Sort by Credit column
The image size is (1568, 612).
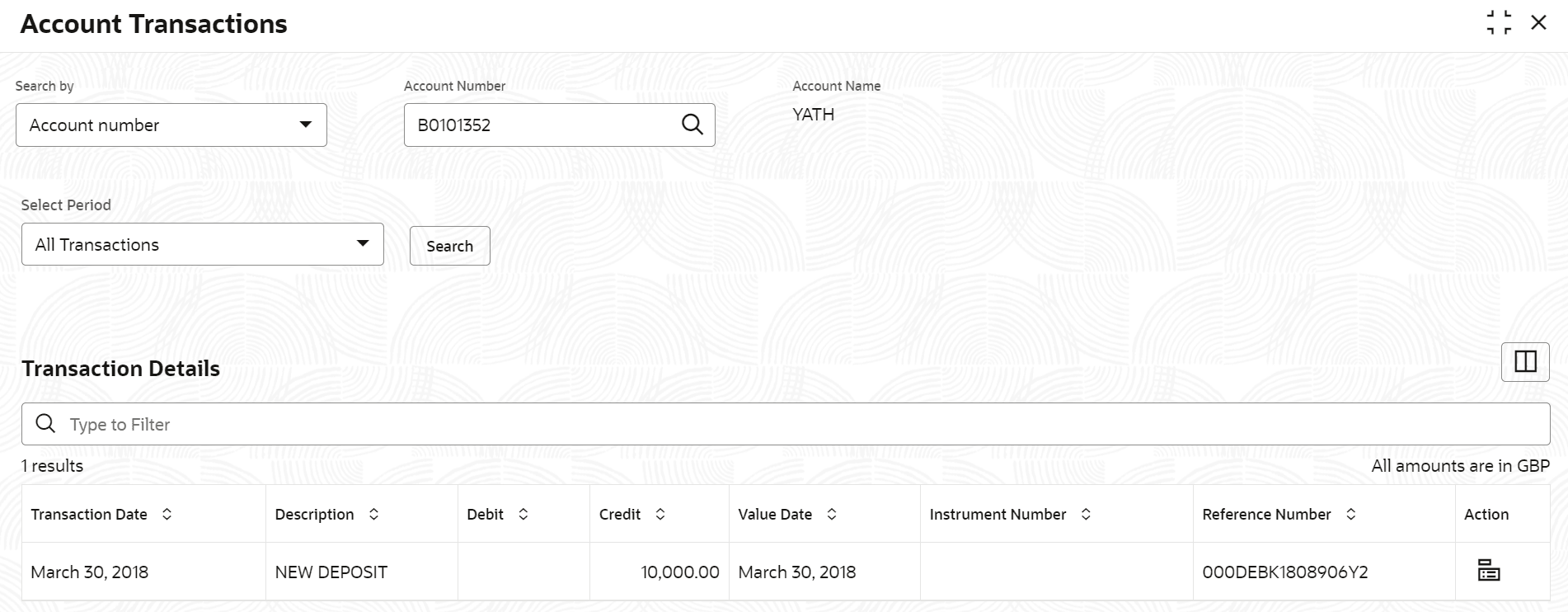[x=660, y=515]
